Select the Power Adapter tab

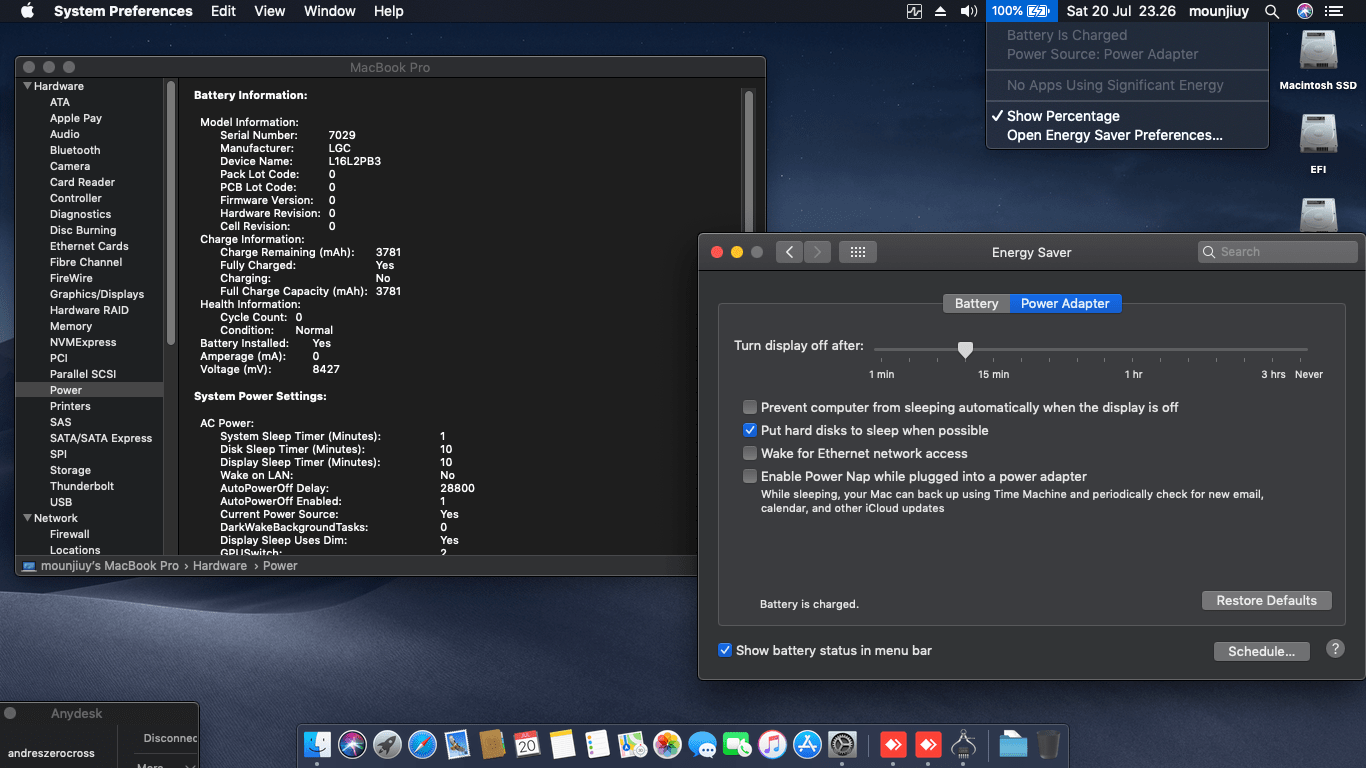1065,303
